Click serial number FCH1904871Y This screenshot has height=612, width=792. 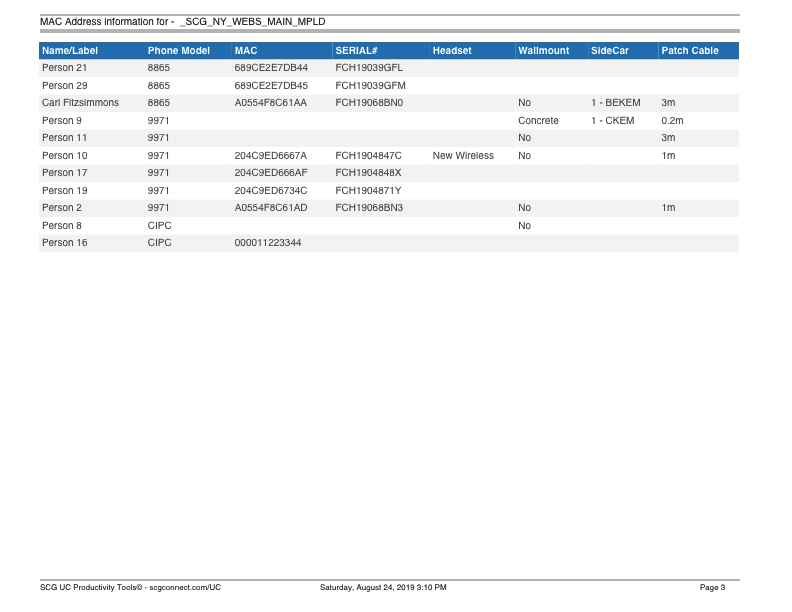pos(368,191)
